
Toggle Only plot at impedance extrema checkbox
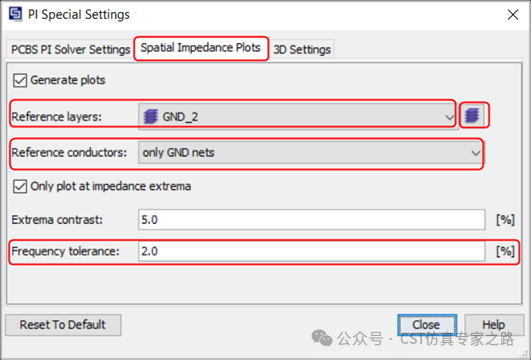point(20,186)
